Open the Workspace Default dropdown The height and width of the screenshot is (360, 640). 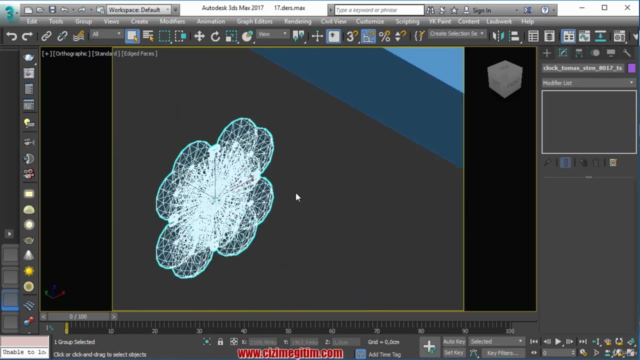(x=139, y=10)
